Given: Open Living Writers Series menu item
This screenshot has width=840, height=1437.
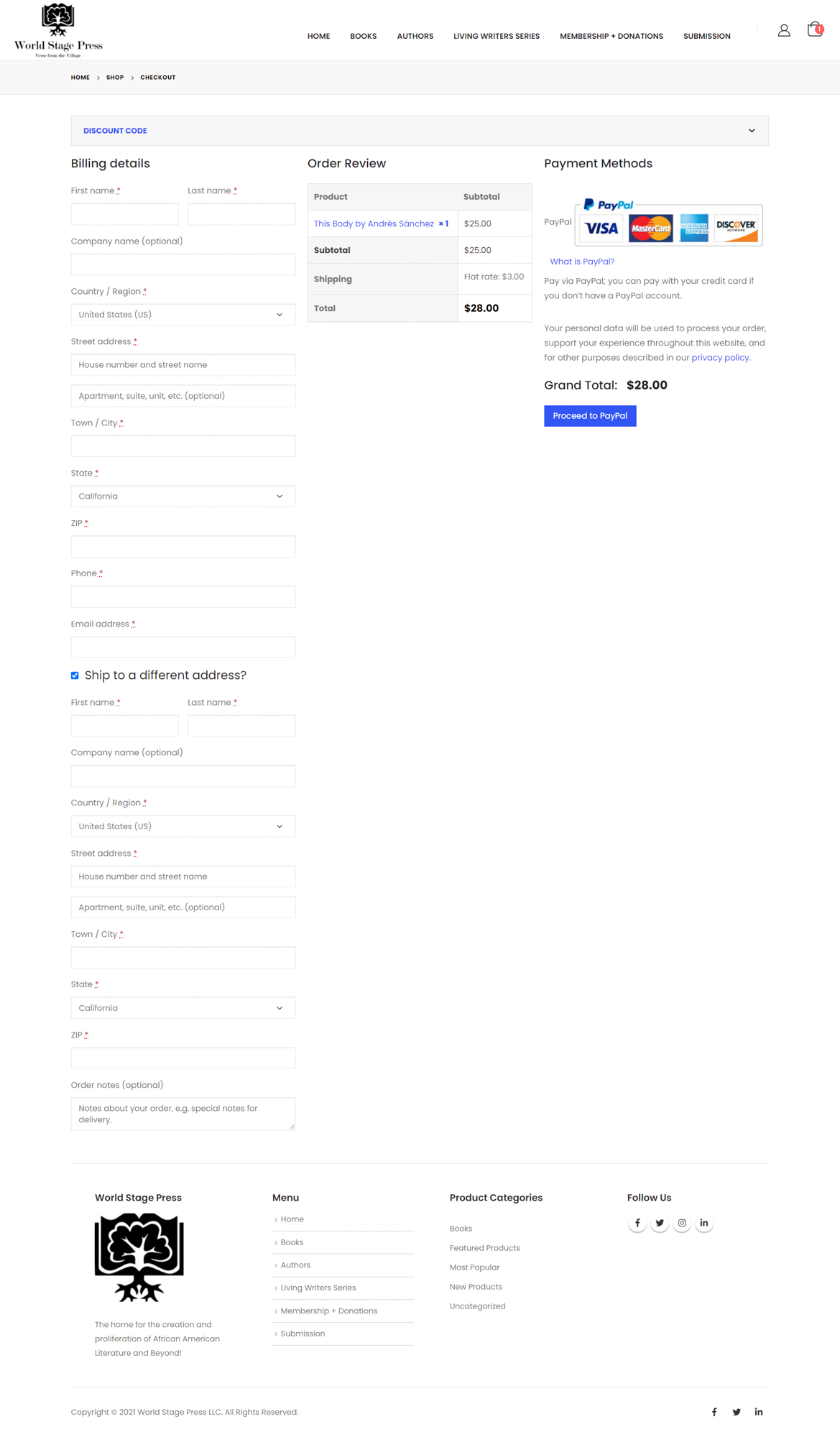Looking at the screenshot, I should click(496, 36).
